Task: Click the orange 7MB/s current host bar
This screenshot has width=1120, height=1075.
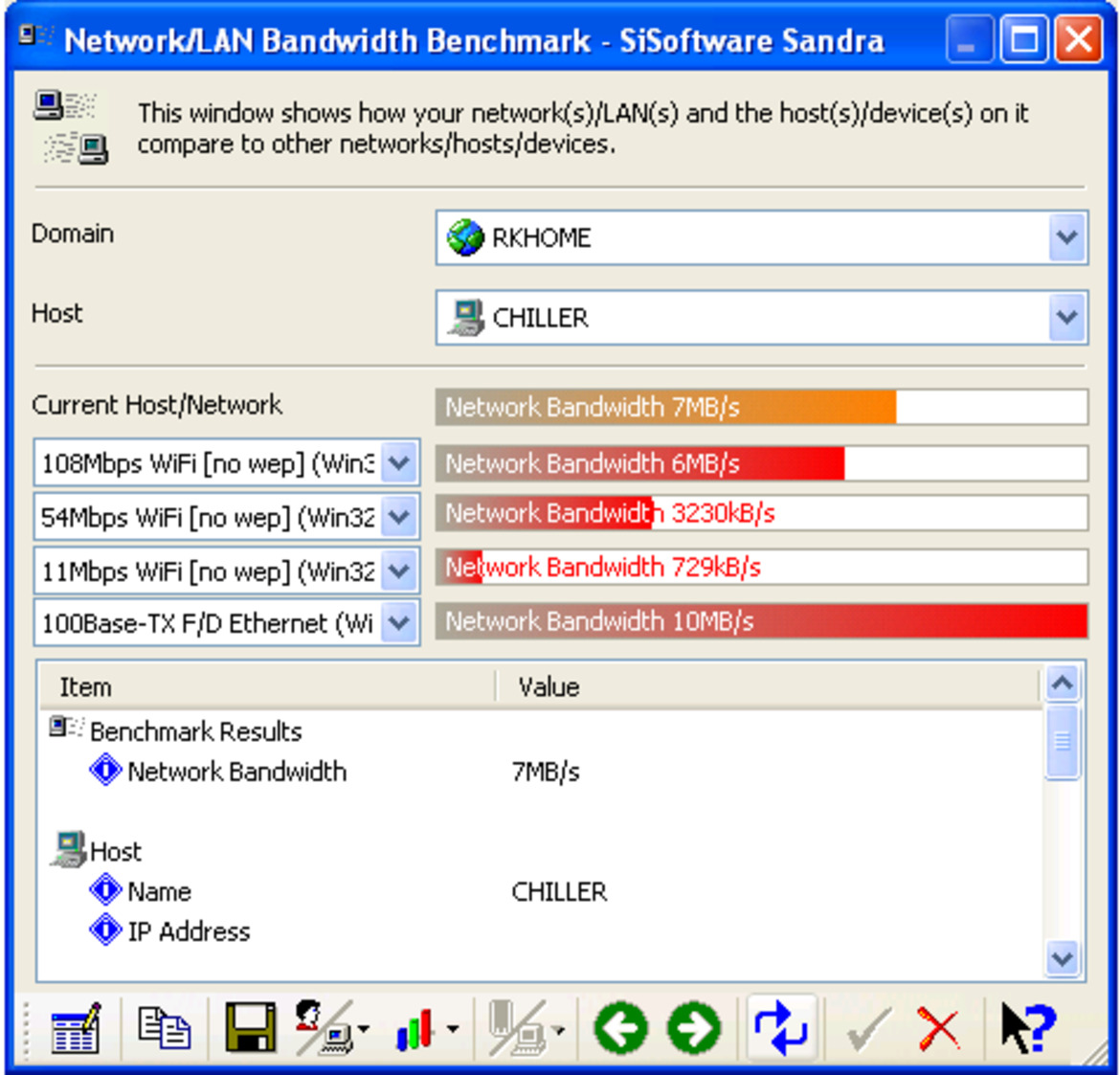Action: coord(762,407)
